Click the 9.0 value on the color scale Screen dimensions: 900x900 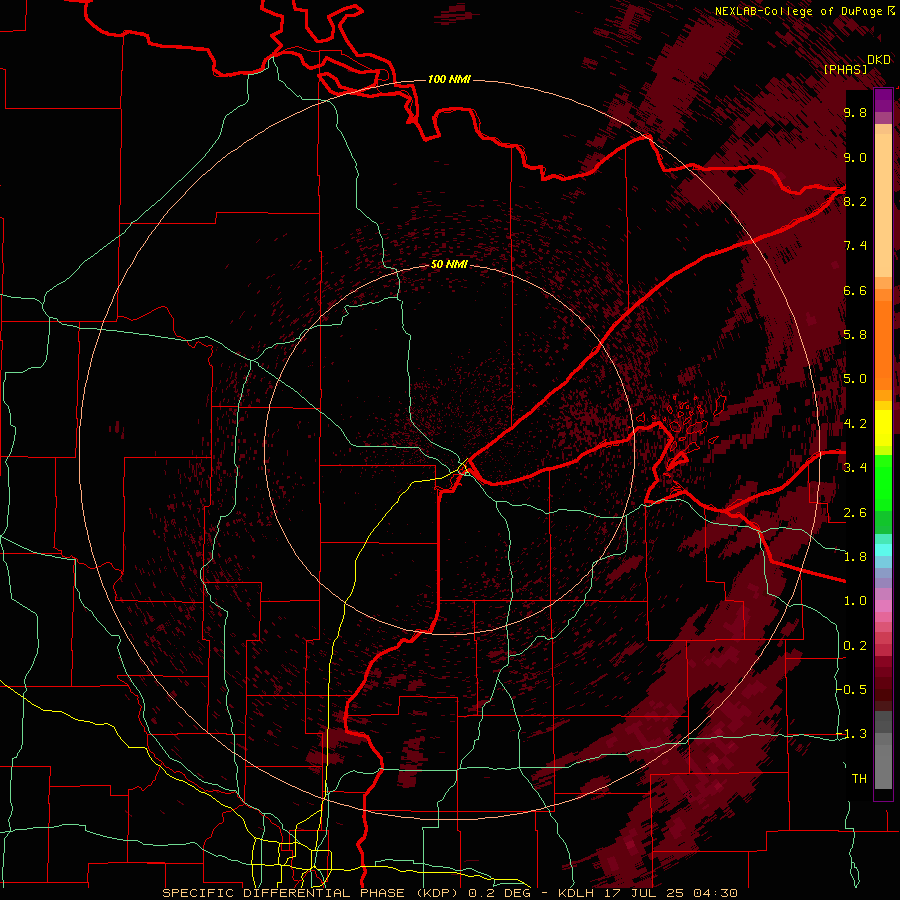[x=855, y=157]
